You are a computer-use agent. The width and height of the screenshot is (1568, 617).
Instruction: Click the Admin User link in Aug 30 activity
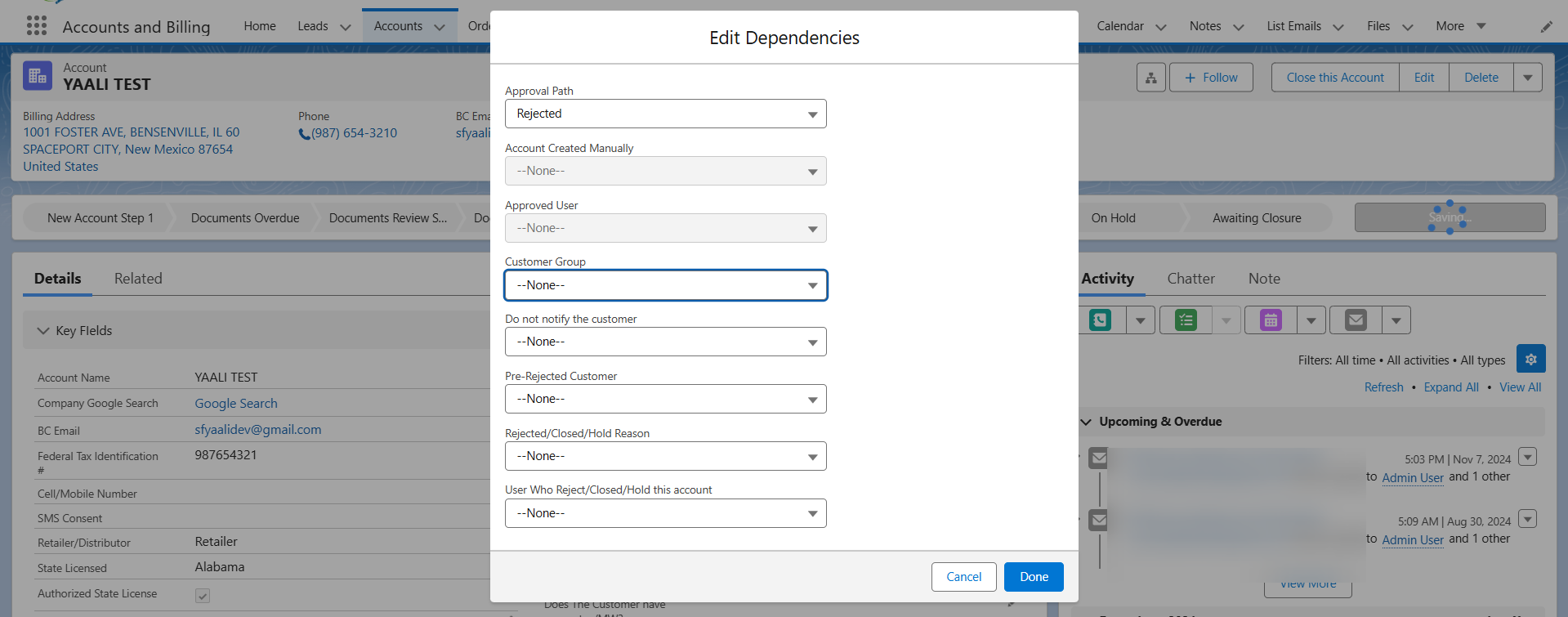[1412, 540]
